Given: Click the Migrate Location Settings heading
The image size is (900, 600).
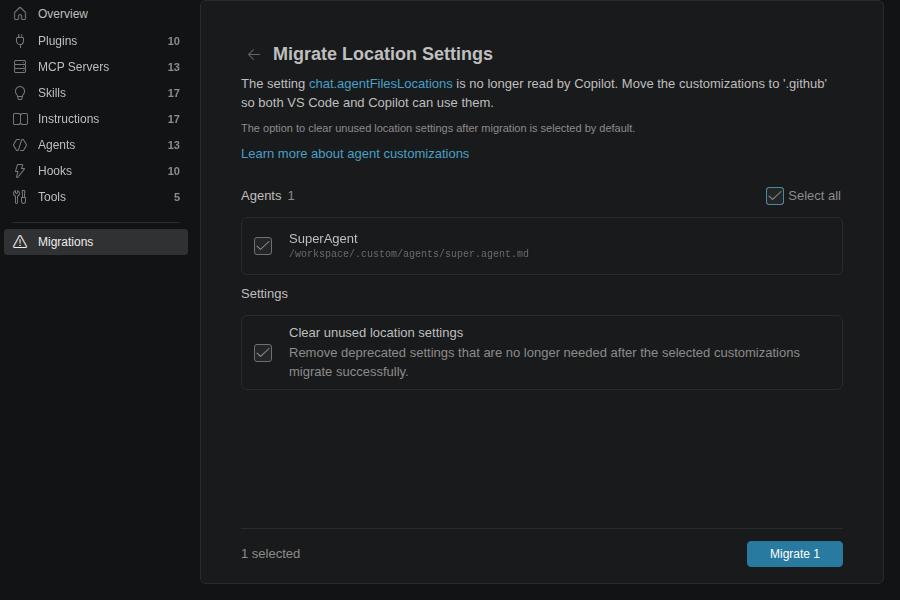Looking at the screenshot, I should [x=383, y=54].
